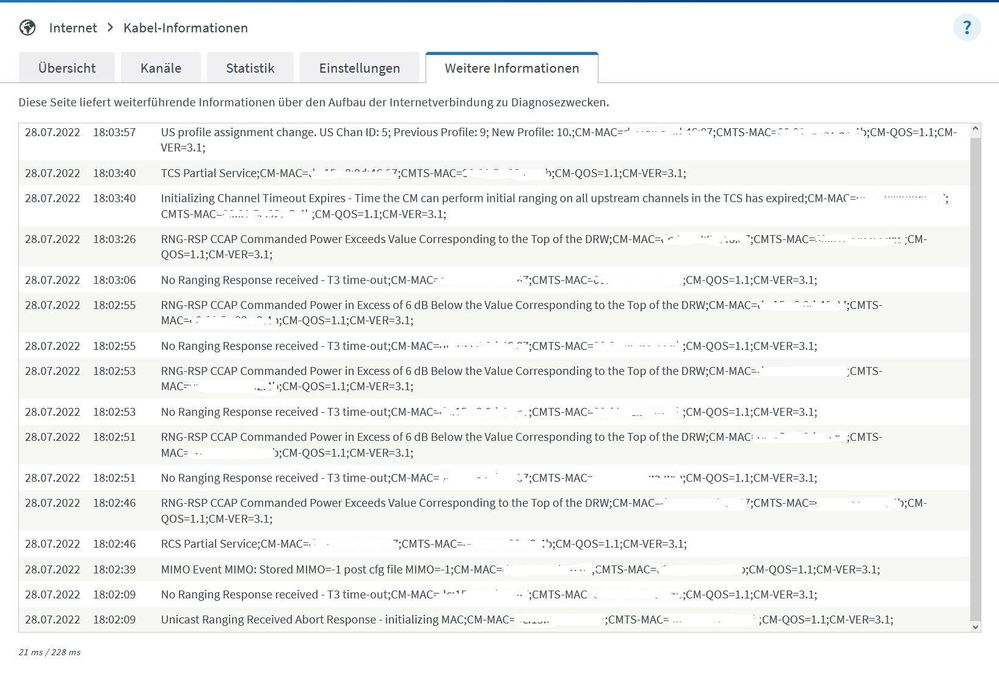Click the 18:03:06 No Ranging Response entry
This screenshot has height=676, width=999.
tap(494, 280)
